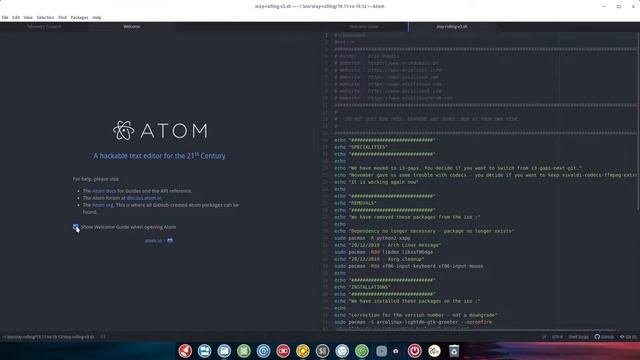The width and height of the screenshot is (640, 360).
Task: Click the atom.io footer link
Action: pyautogui.click(x=153, y=241)
